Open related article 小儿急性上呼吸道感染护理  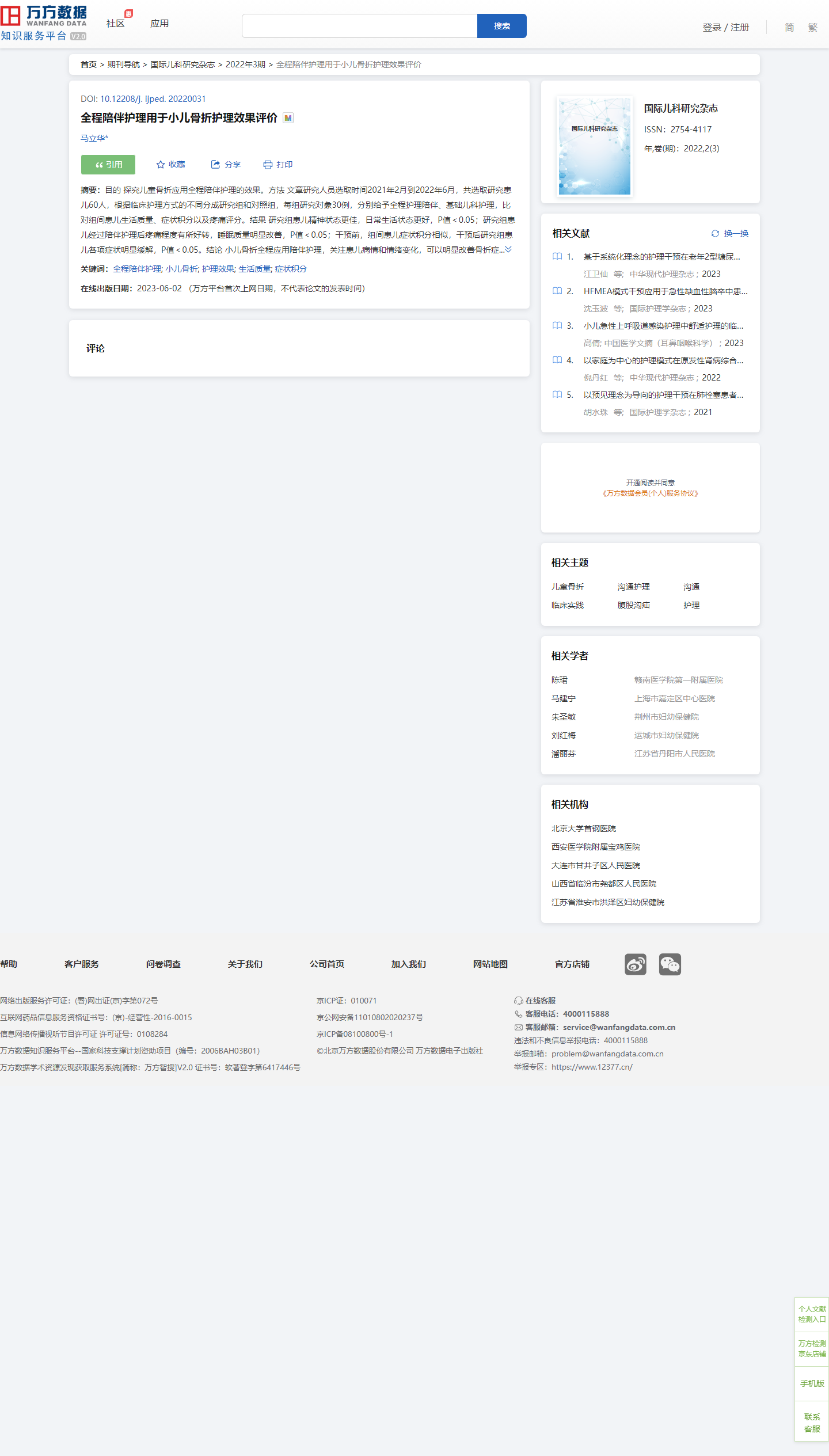pos(664,326)
